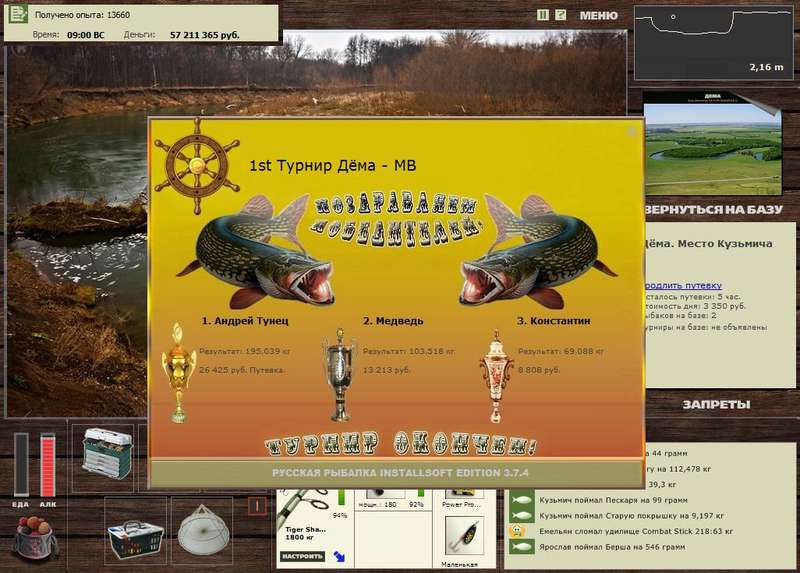800x573 pixels.
Task: Click fish icon beside 'Старую покрышку' log entry
Action: (x=522, y=516)
